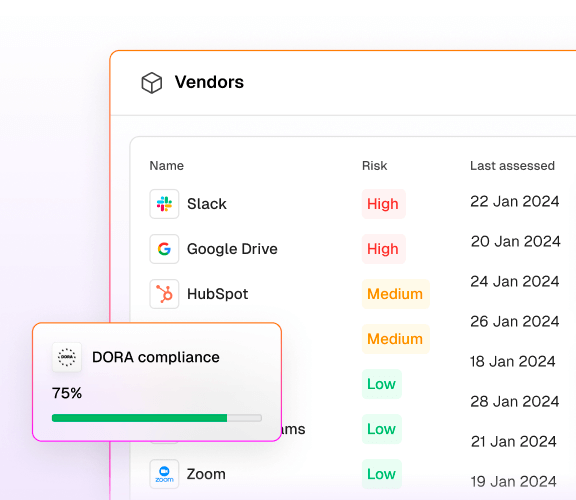Viewport: 576px width, 500px height.
Task: Click the Vendors page title
Action: 209,82
